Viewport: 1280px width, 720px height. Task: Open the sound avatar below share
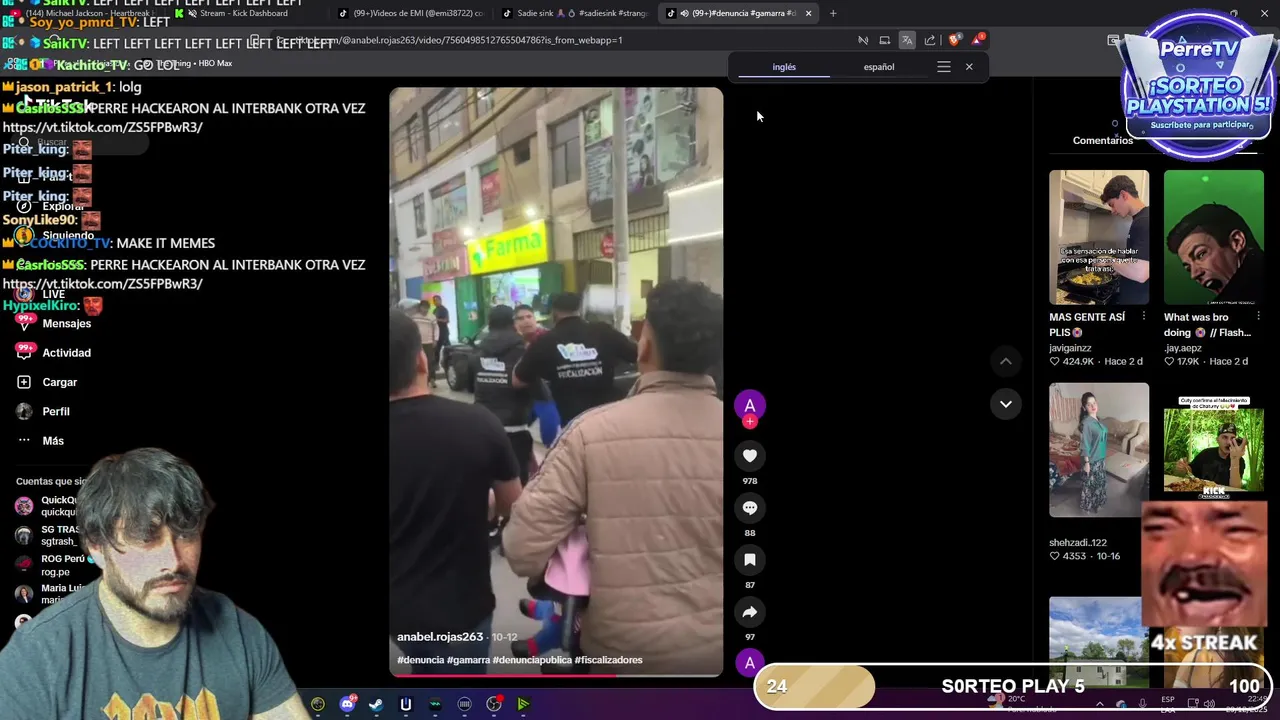(750, 662)
